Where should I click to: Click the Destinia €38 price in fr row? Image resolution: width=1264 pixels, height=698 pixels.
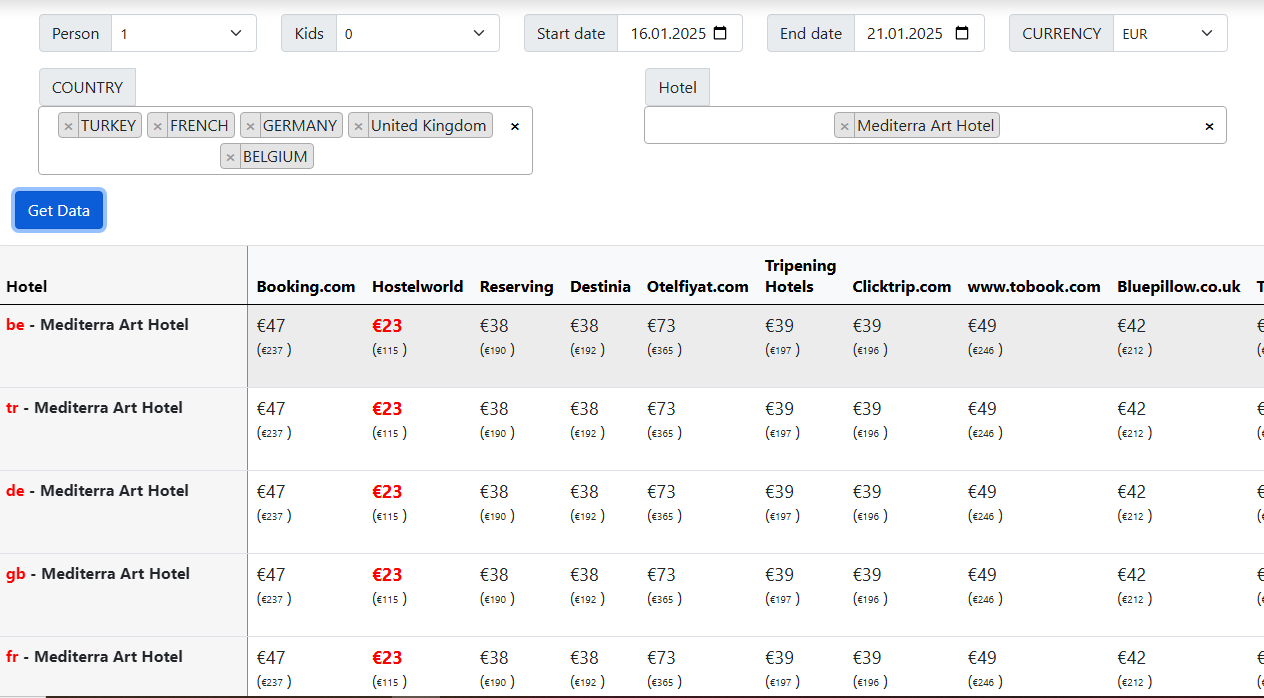(584, 658)
